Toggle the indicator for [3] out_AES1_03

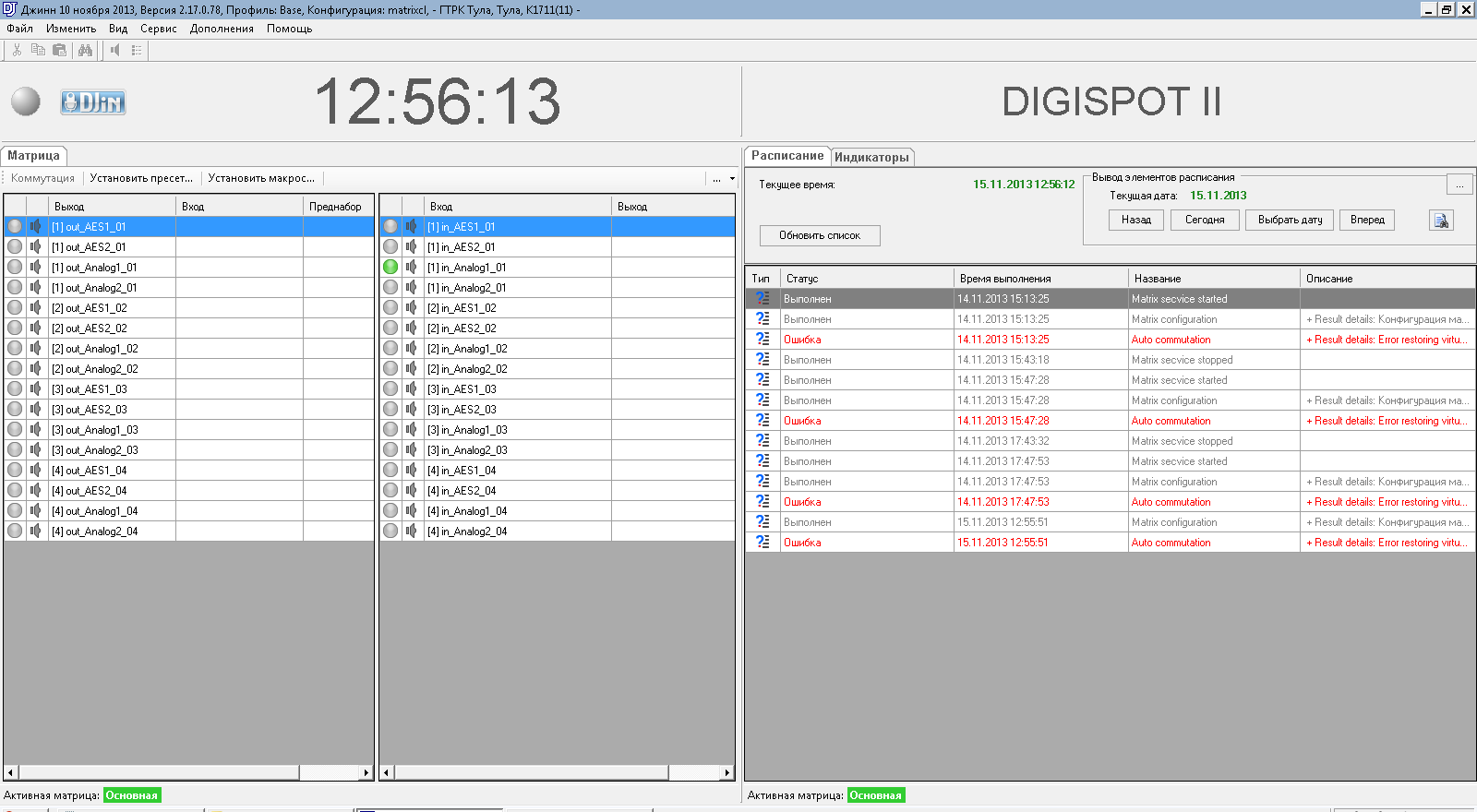pos(15,388)
